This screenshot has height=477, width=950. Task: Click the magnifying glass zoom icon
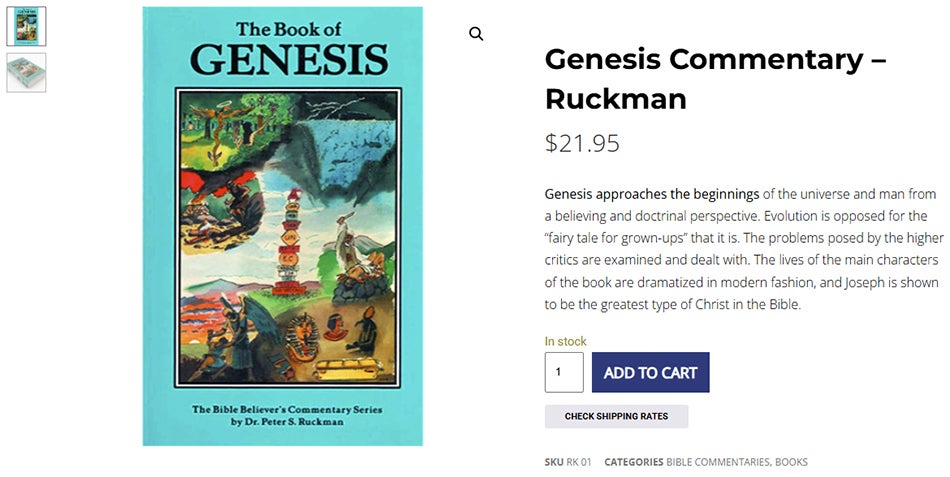tap(476, 34)
